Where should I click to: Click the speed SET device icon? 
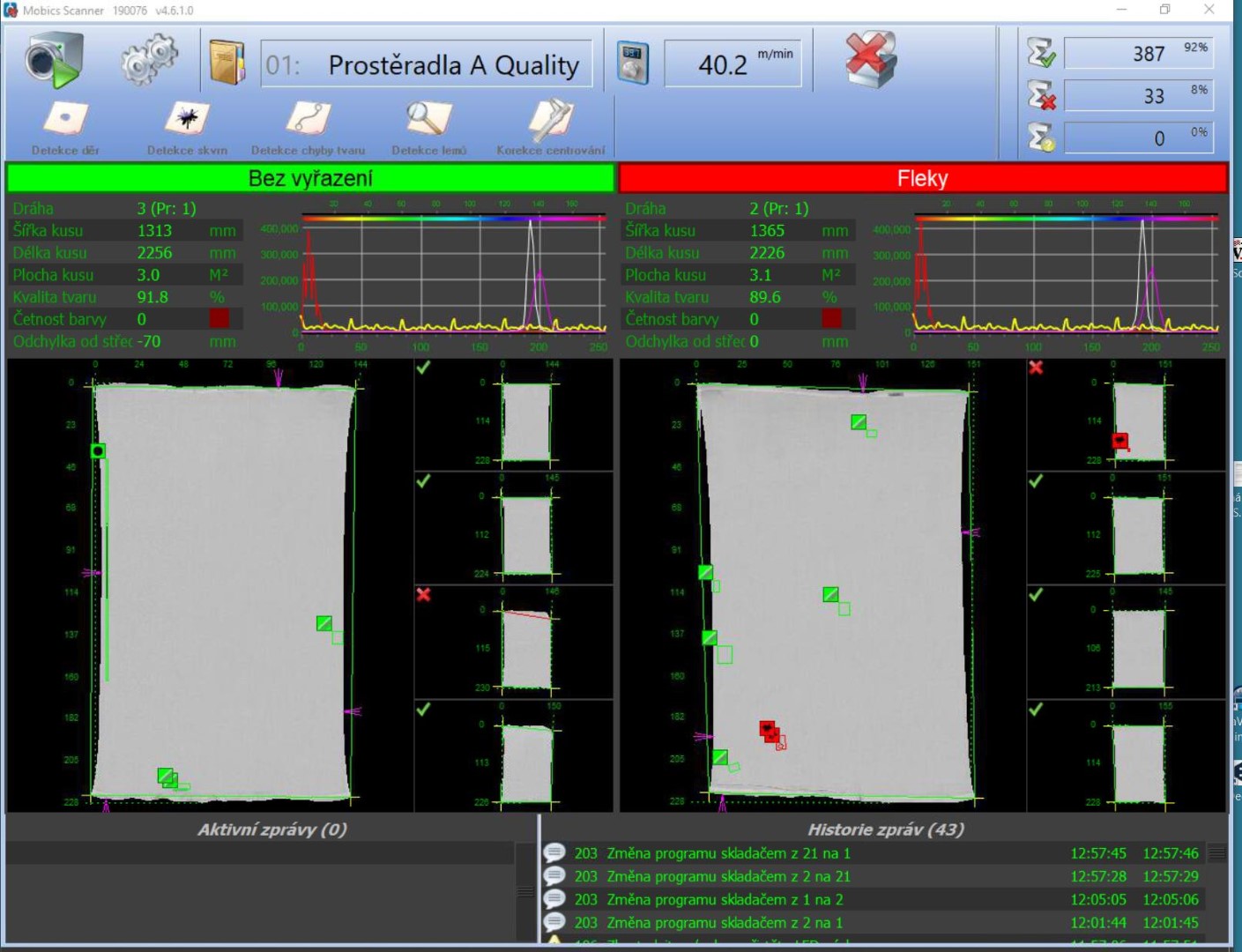(x=632, y=63)
